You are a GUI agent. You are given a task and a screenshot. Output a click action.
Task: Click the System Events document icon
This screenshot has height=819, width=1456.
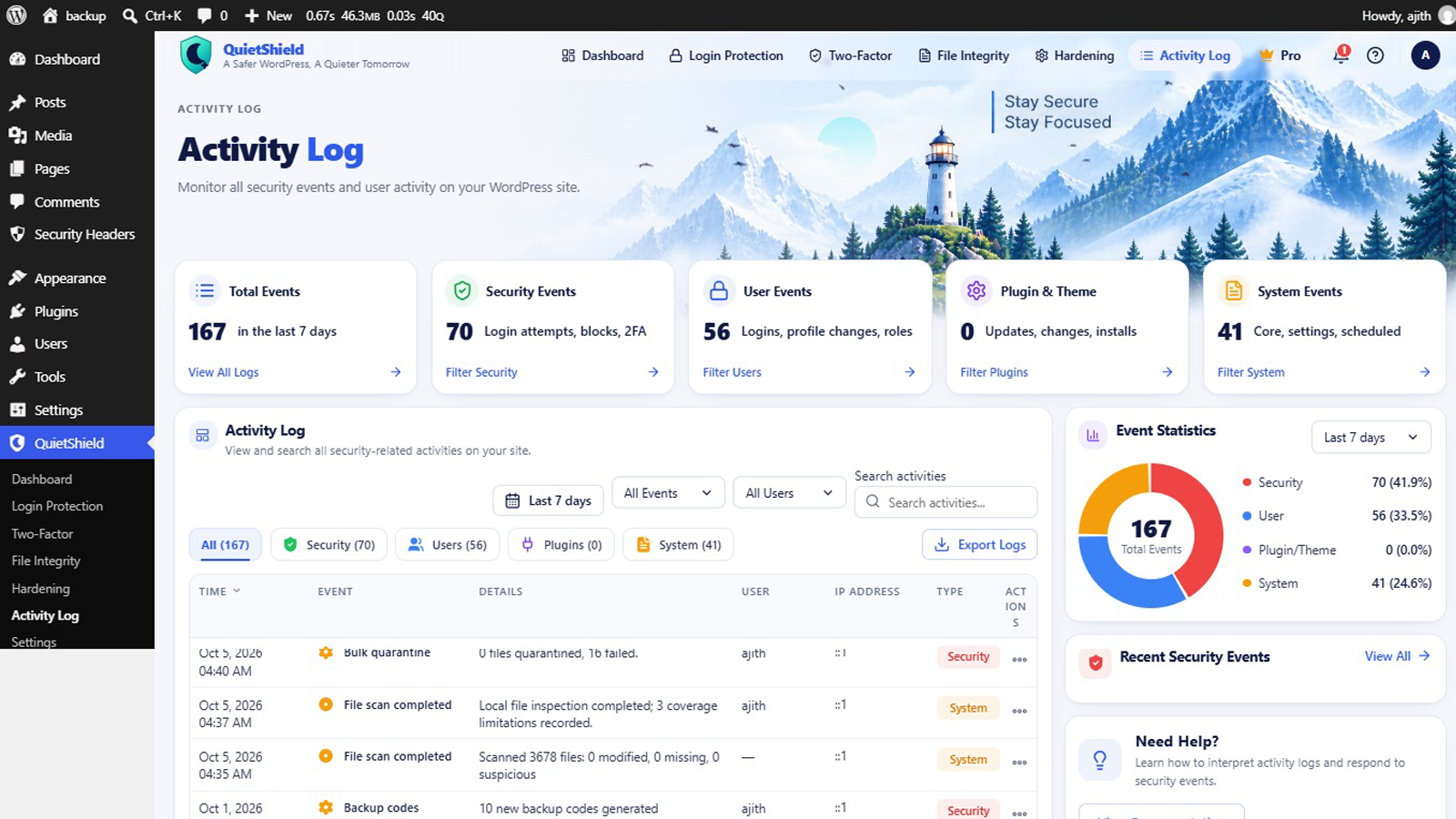(1234, 291)
